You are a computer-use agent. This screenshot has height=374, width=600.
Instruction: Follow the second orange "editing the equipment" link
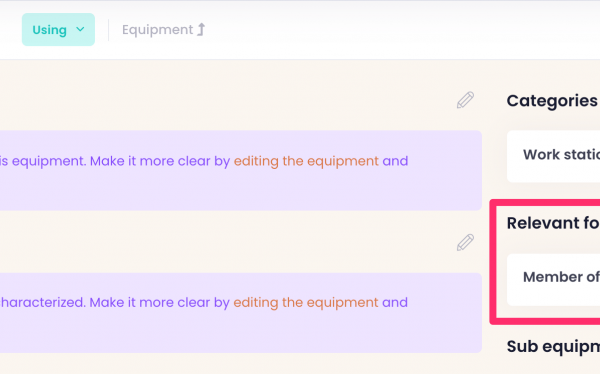tap(306, 302)
